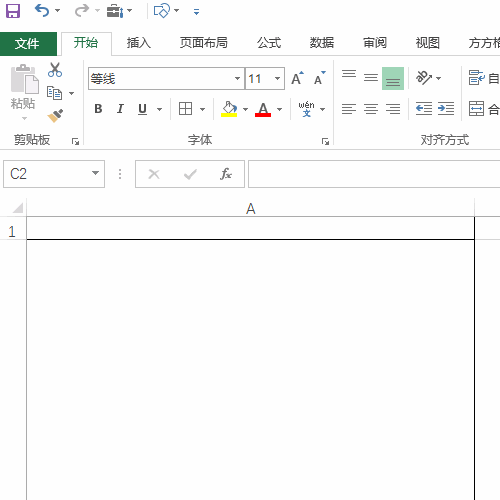Click the wén phonetic guide icon
This screenshot has width=500, height=500.
306,109
